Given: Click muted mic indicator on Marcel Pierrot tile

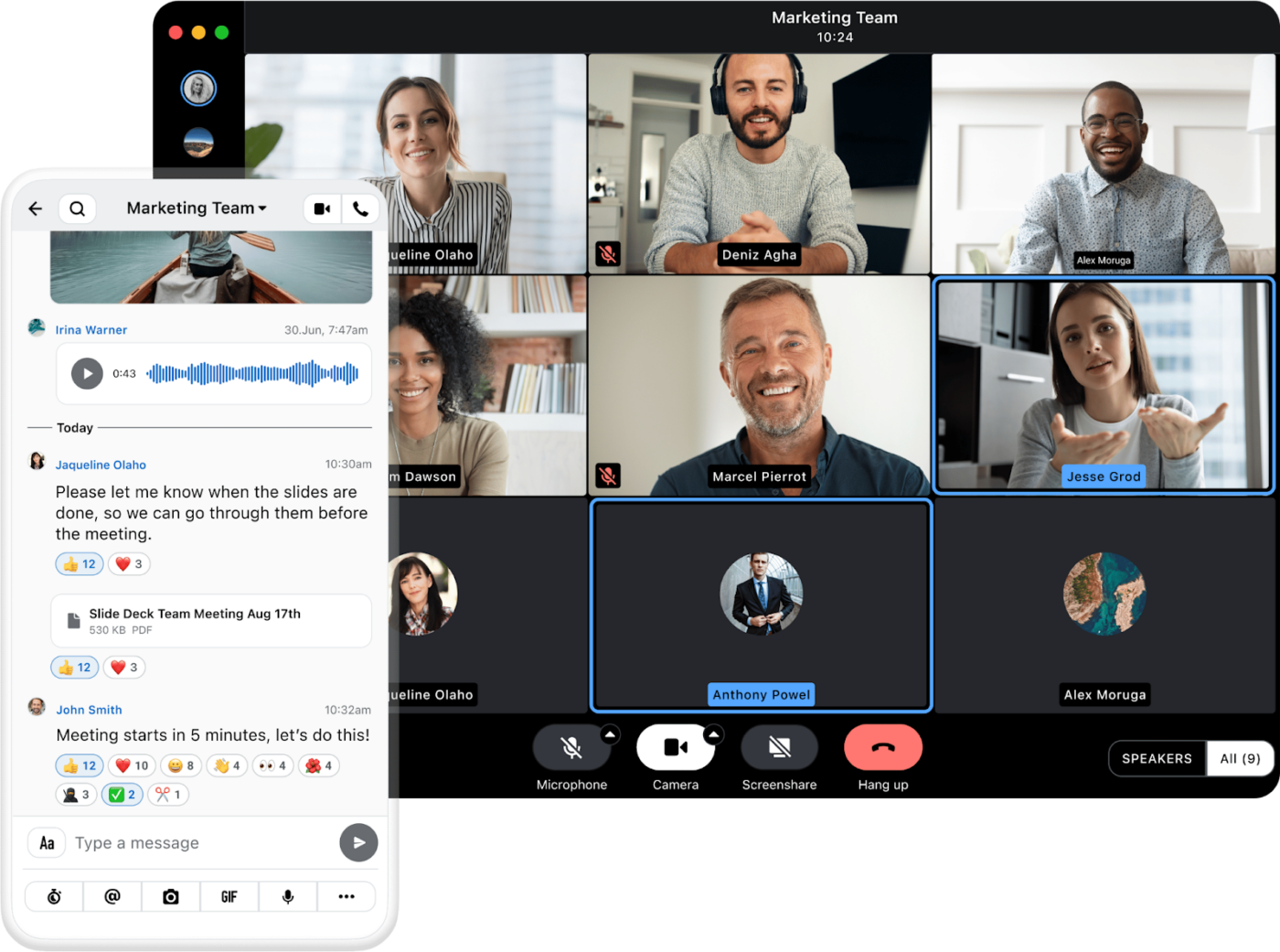Looking at the screenshot, I should 608,476.
